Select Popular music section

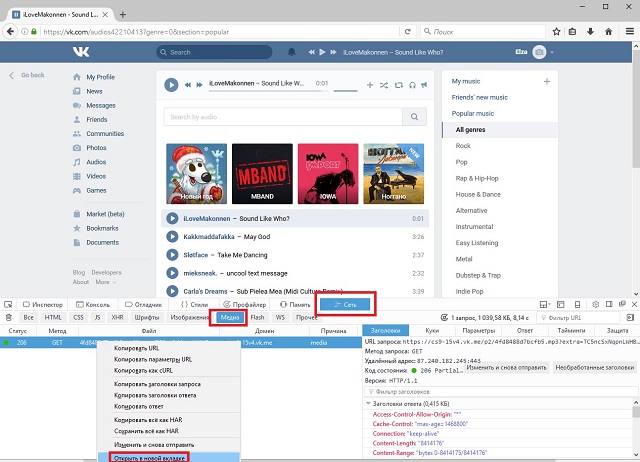[473, 113]
